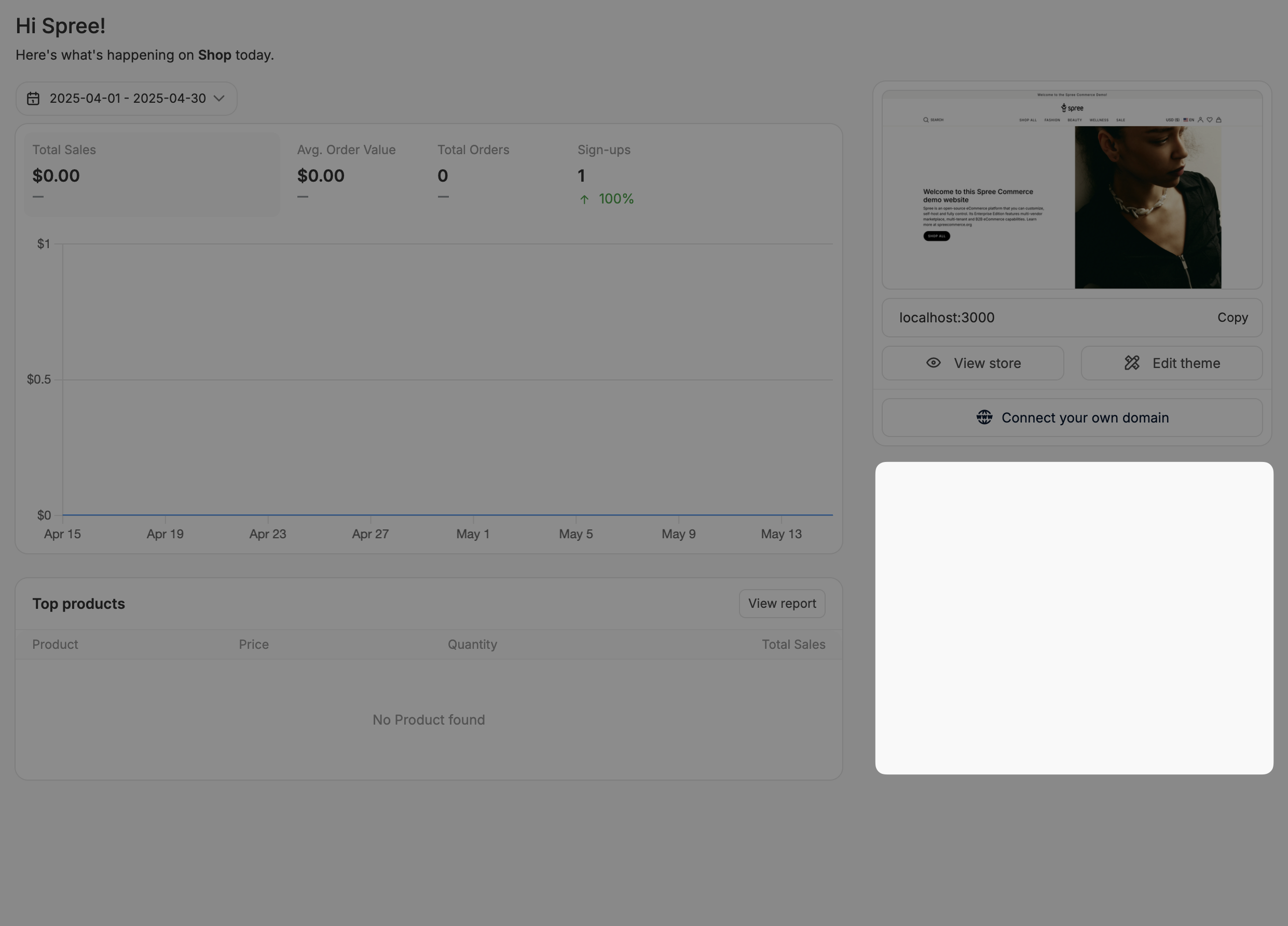Expand the date range chevron arrow
This screenshot has height=926, width=1288.
(x=219, y=98)
